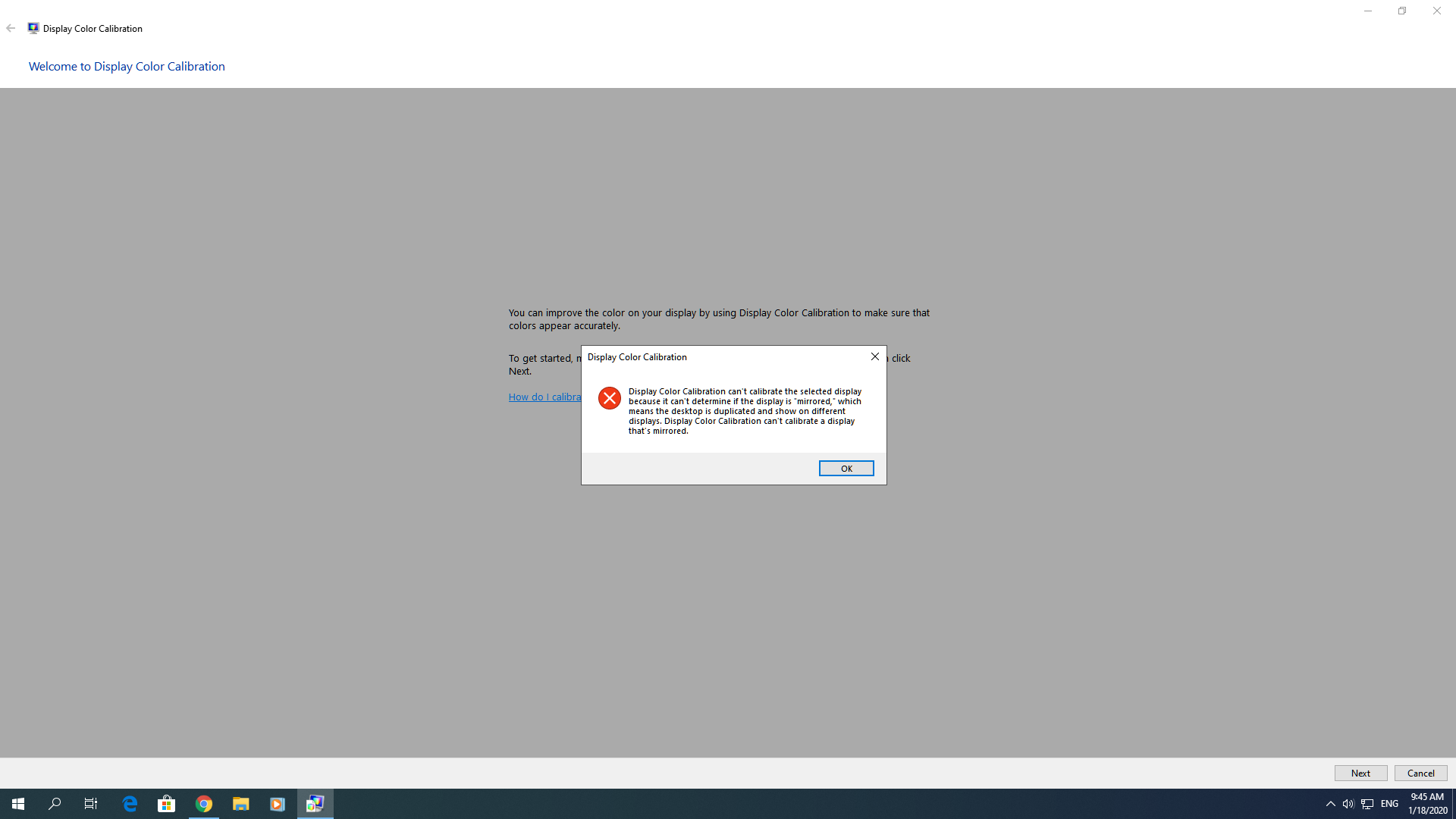Change input language ENG

coord(1389,804)
